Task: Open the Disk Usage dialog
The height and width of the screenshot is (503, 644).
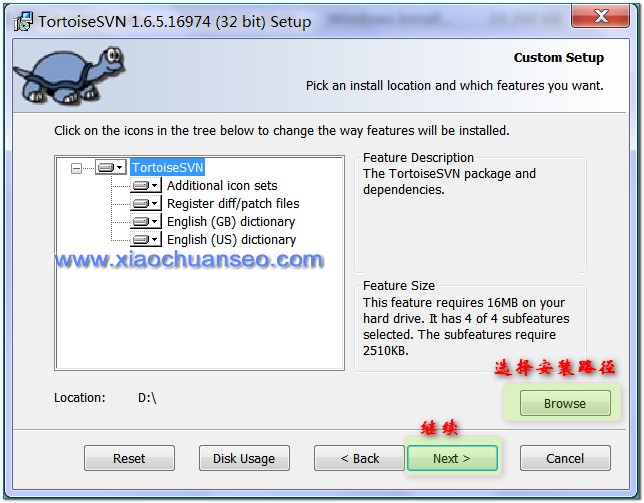Action: point(244,458)
